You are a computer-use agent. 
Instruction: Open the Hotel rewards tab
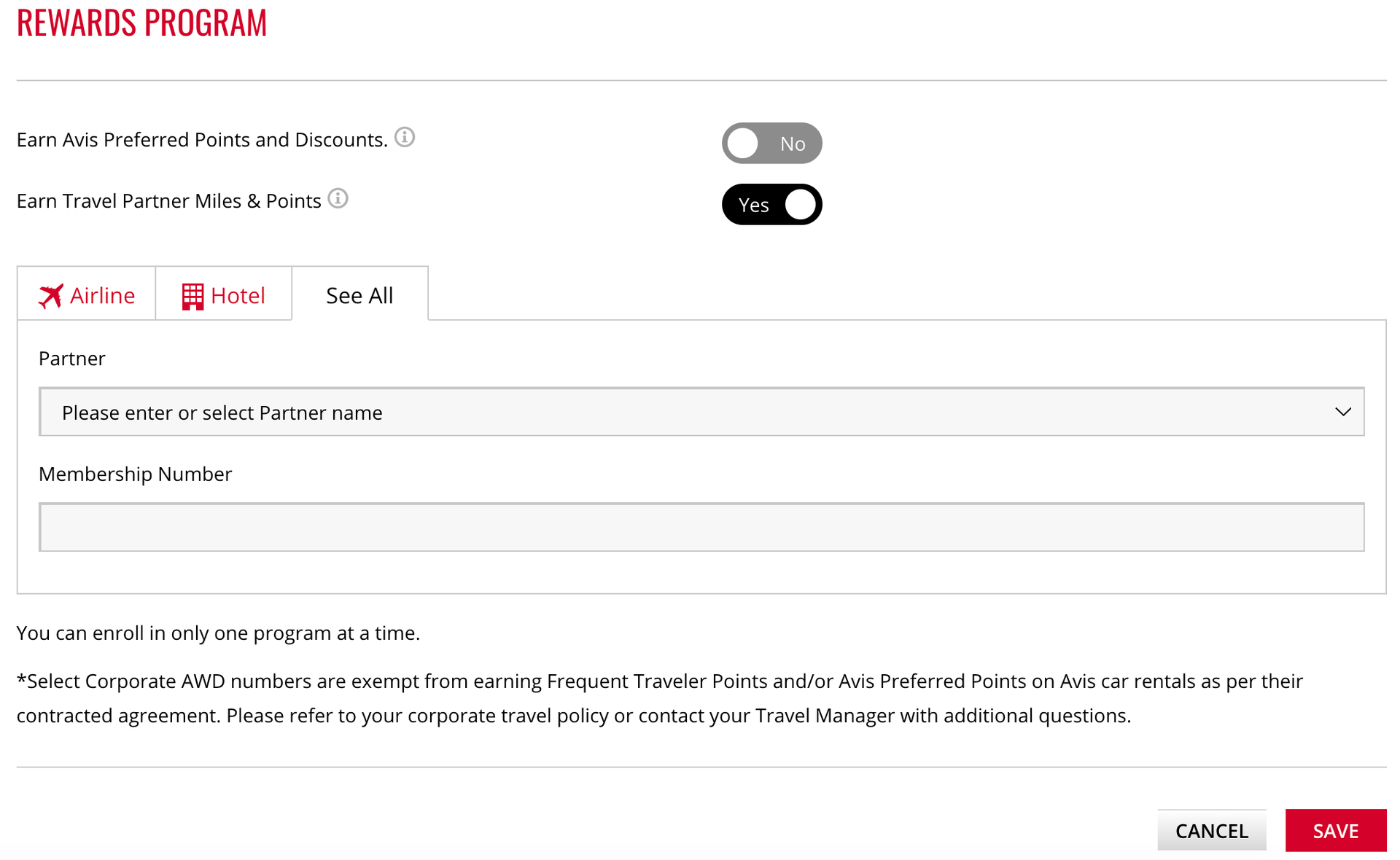pos(223,295)
